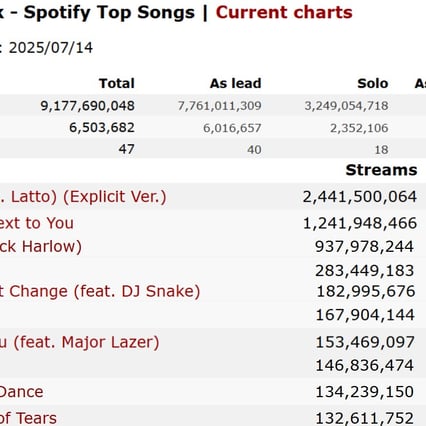Select the 2,441,500,064 streams cell
426x426 pixels.
point(360,197)
